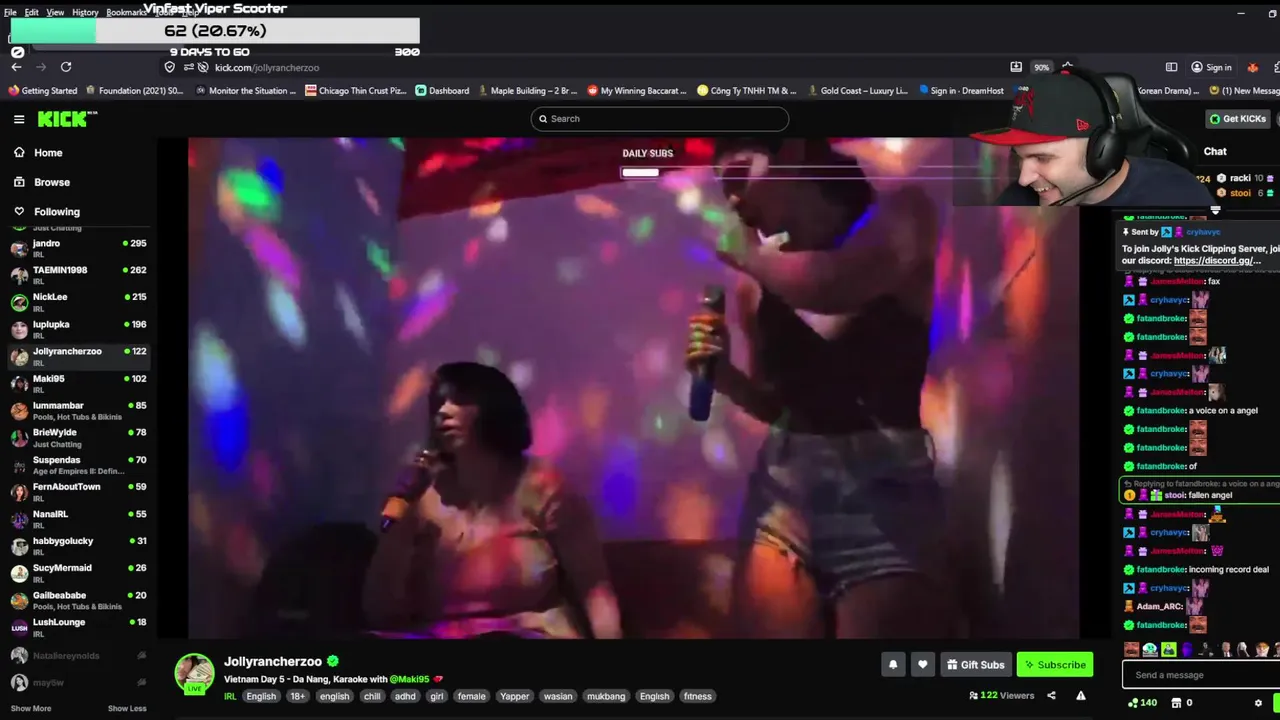
Task: Reload the page with the refresh icon
Action: click(66, 67)
